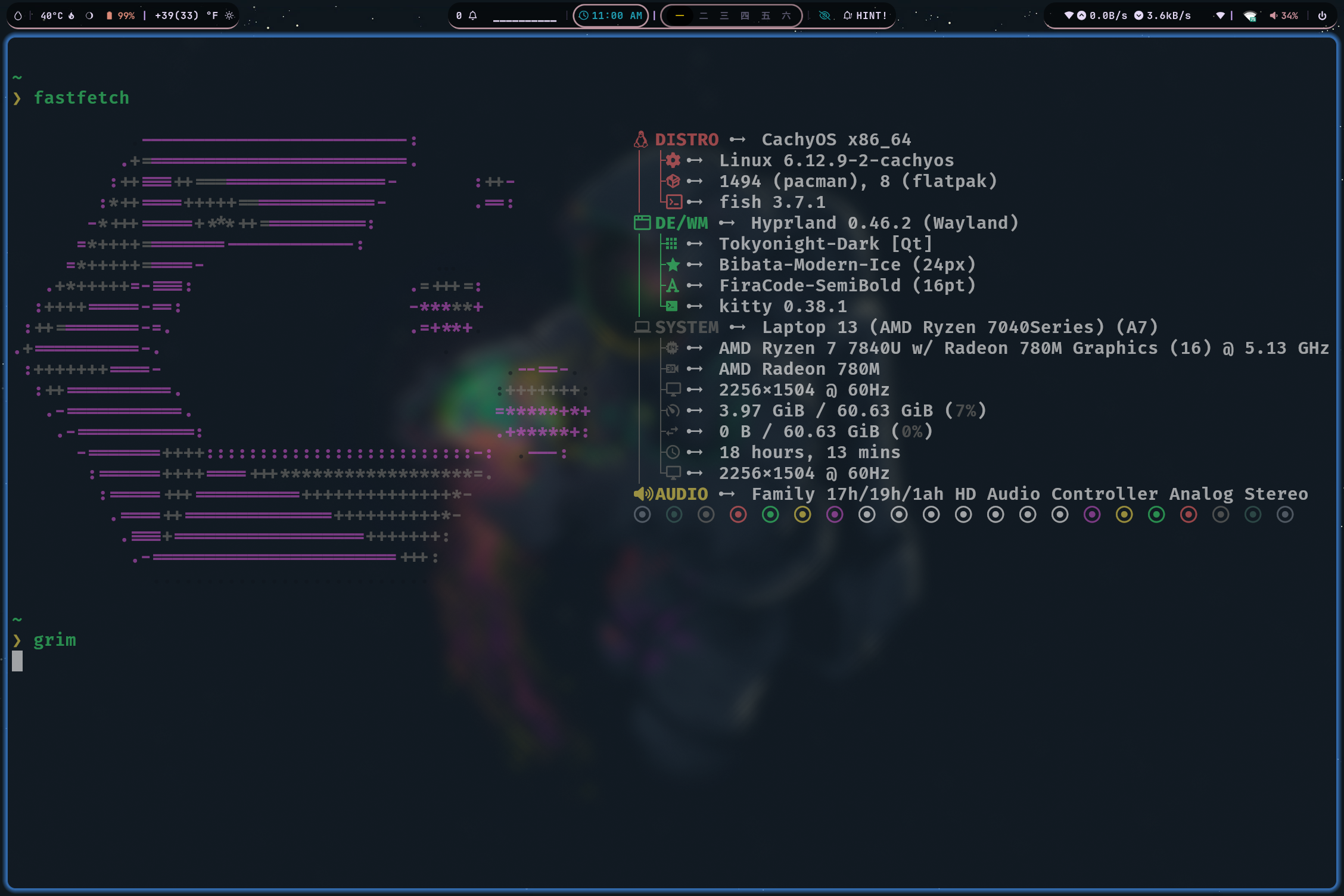Image resolution: width=1344 pixels, height=896 pixels.
Task: Click the text kitty 0.38.1
Action: point(783,306)
